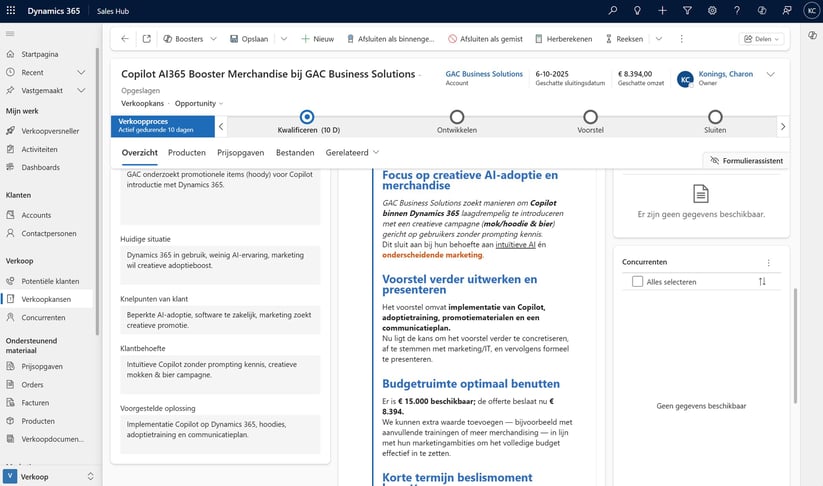Open the search magnifier in top bar
This screenshot has width=823, height=486.
click(613, 10)
